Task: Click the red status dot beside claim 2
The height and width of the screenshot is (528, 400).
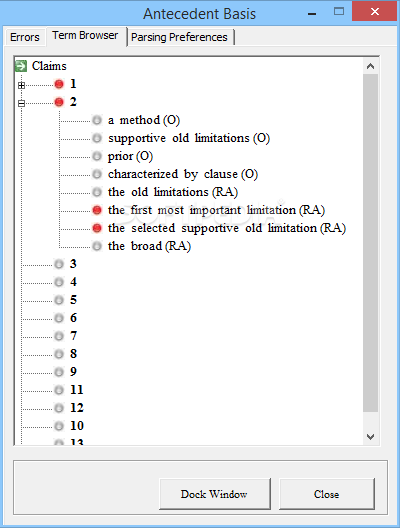Action: [x=59, y=102]
